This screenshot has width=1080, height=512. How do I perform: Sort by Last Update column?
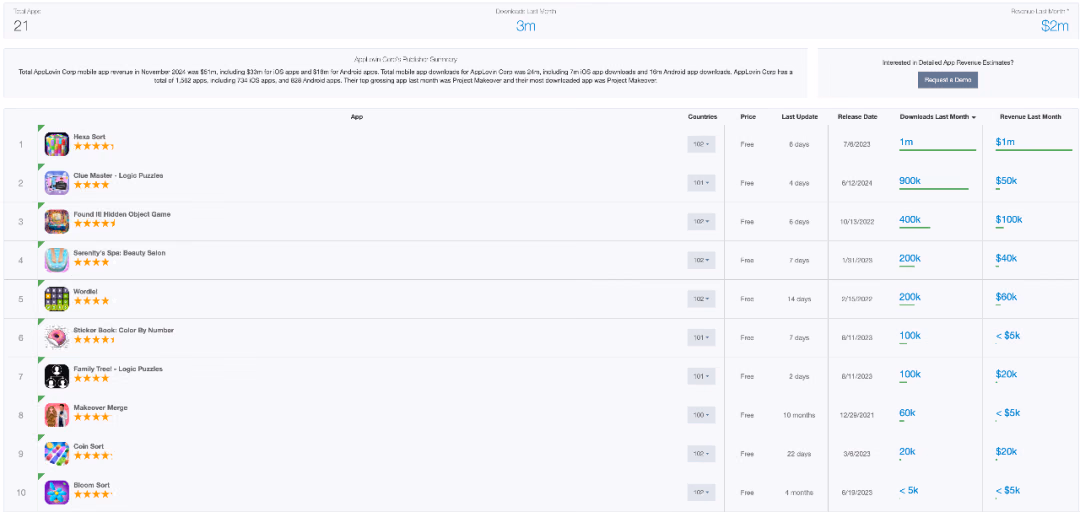(x=799, y=116)
